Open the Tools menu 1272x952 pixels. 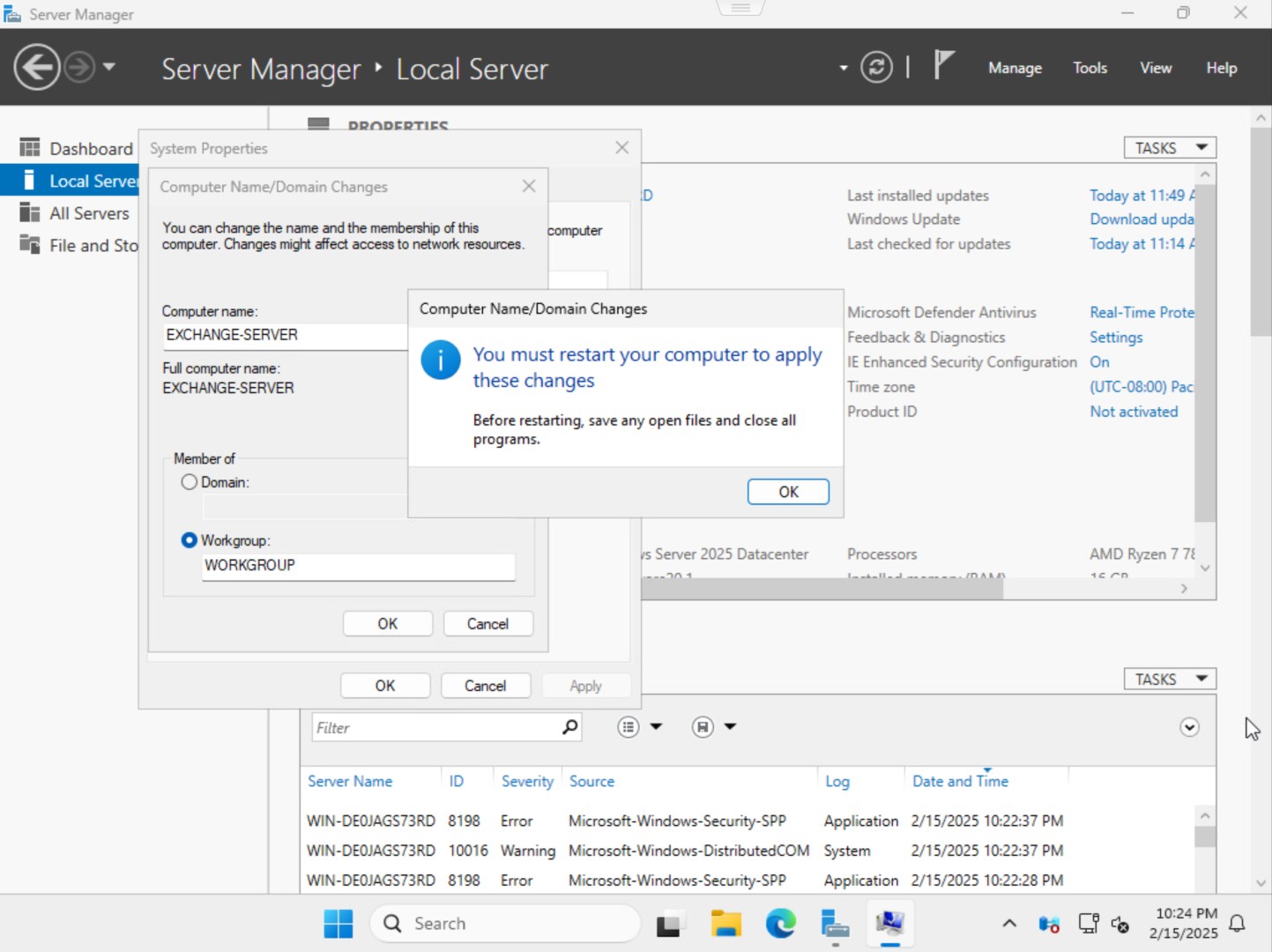click(x=1090, y=68)
